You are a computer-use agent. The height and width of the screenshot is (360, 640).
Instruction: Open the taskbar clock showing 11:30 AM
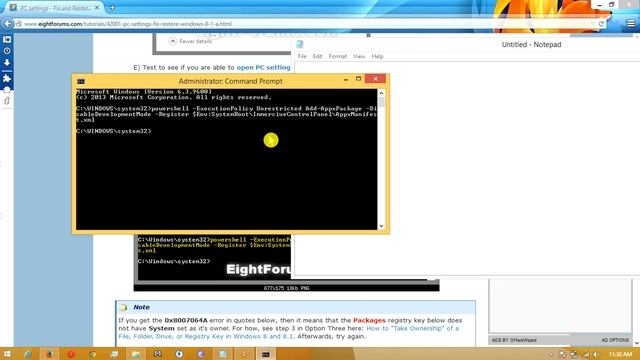[x=620, y=354]
